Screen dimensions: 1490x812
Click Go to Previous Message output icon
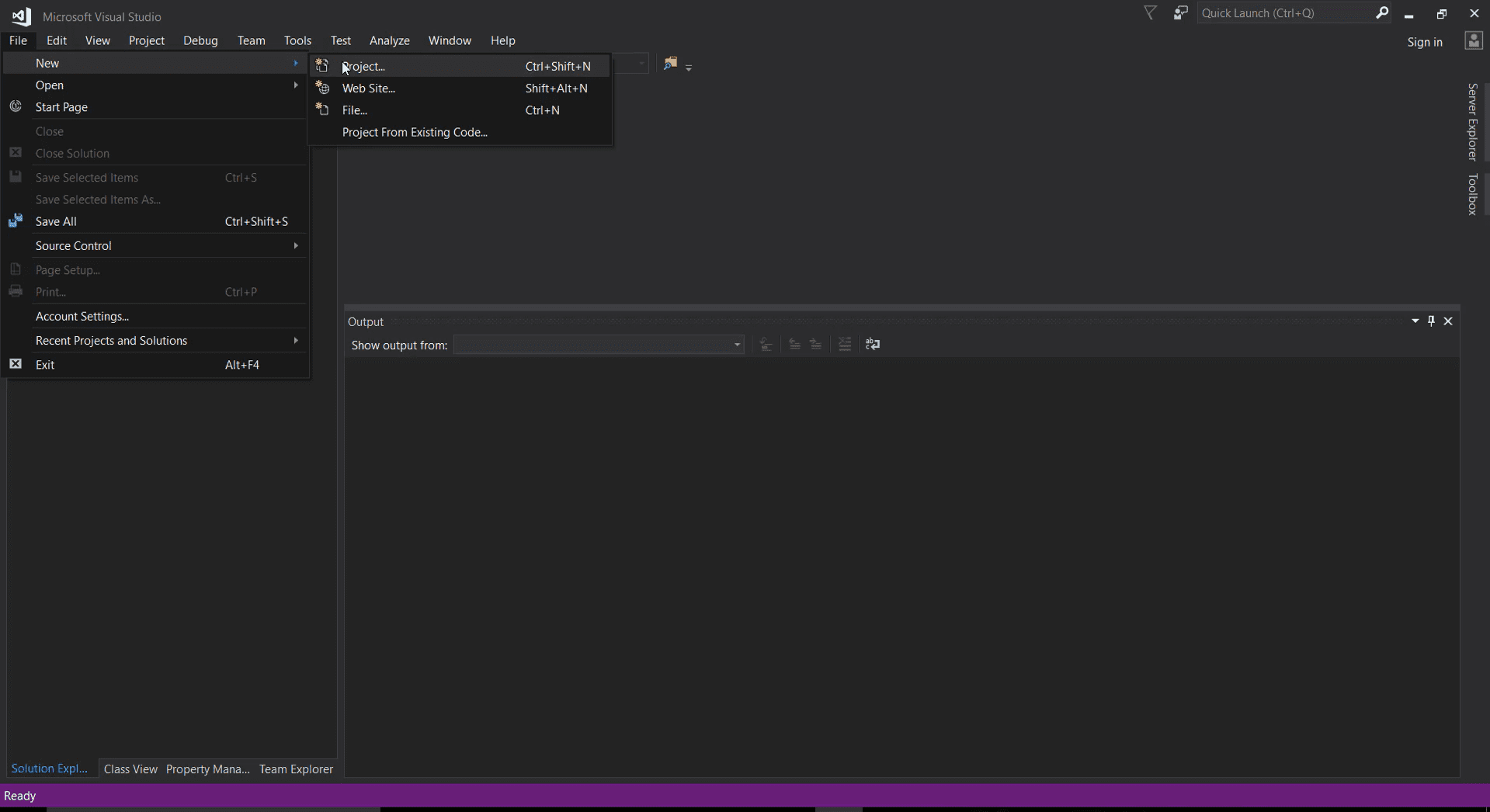pos(794,344)
